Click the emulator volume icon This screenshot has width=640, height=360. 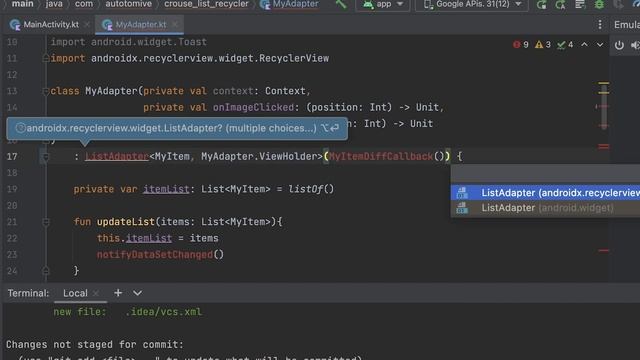coord(635,45)
